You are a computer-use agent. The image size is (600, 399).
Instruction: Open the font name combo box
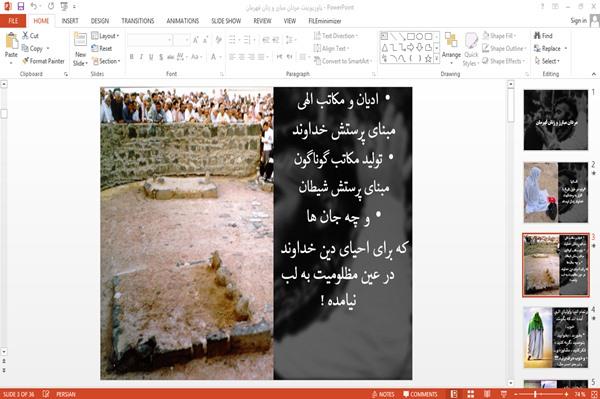[x=149, y=40]
